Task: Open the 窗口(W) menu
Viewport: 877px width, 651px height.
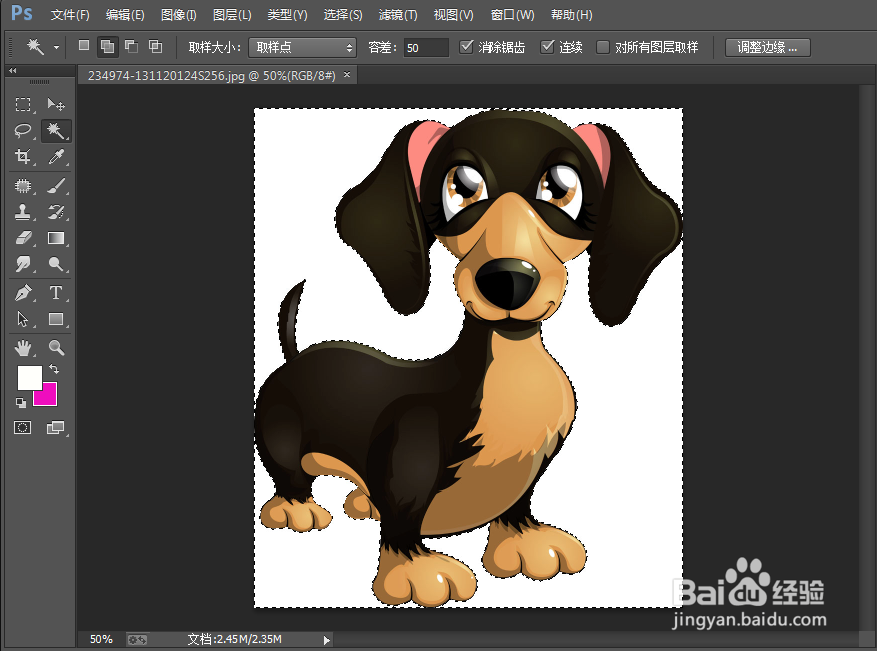Action: click(x=512, y=15)
